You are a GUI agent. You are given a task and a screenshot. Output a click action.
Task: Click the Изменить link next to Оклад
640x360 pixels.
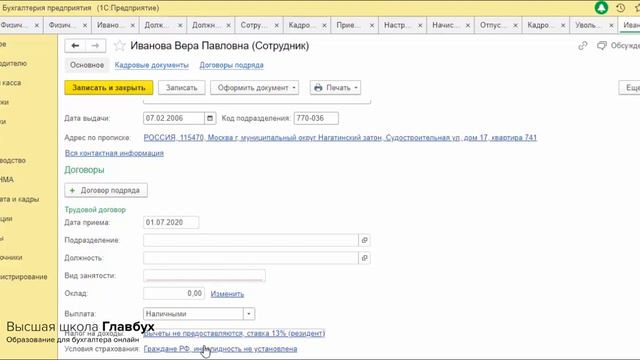click(227, 294)
